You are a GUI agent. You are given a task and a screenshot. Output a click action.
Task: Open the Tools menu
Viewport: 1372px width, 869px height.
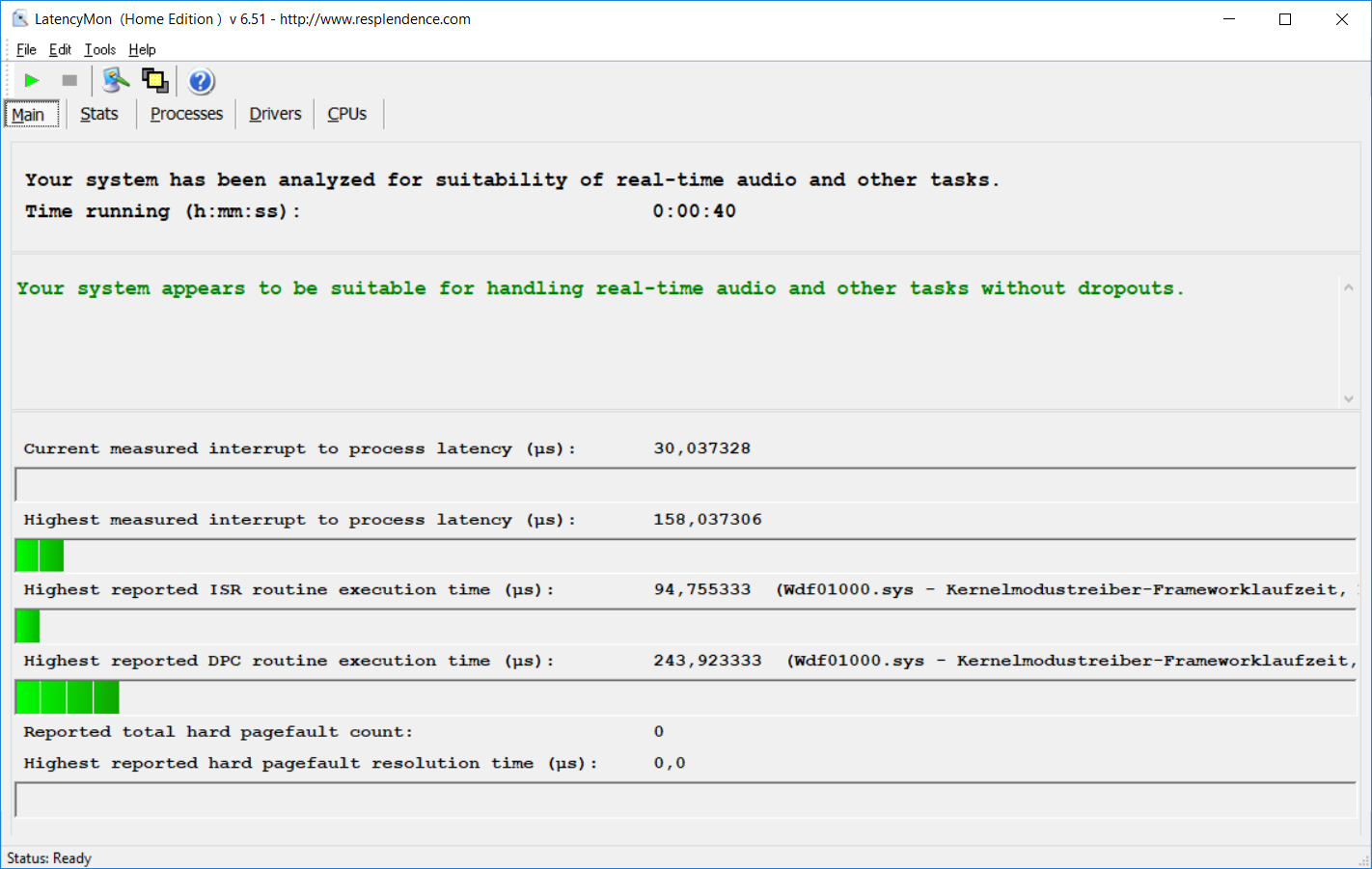click(x=99, y=50)
